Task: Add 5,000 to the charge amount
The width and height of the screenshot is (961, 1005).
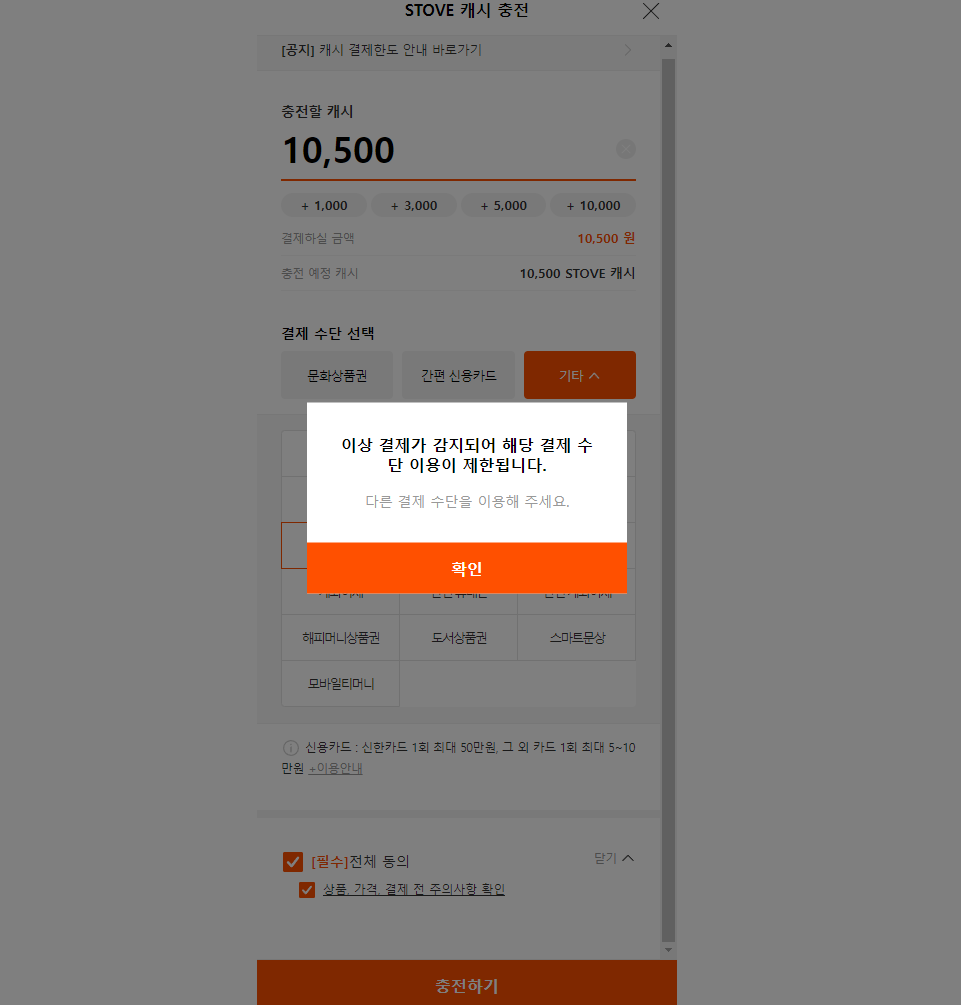Action: coord(504,206)
